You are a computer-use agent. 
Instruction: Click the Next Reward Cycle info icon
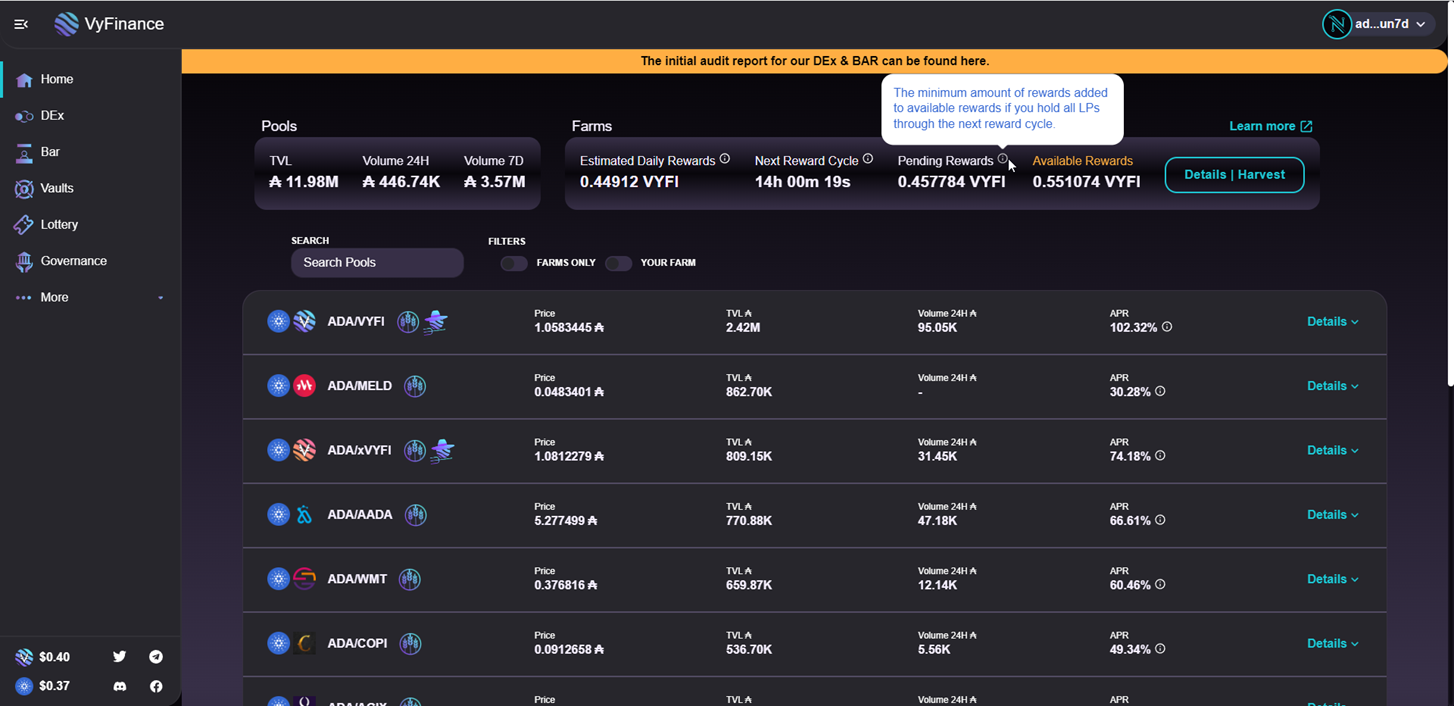(868, 159)
